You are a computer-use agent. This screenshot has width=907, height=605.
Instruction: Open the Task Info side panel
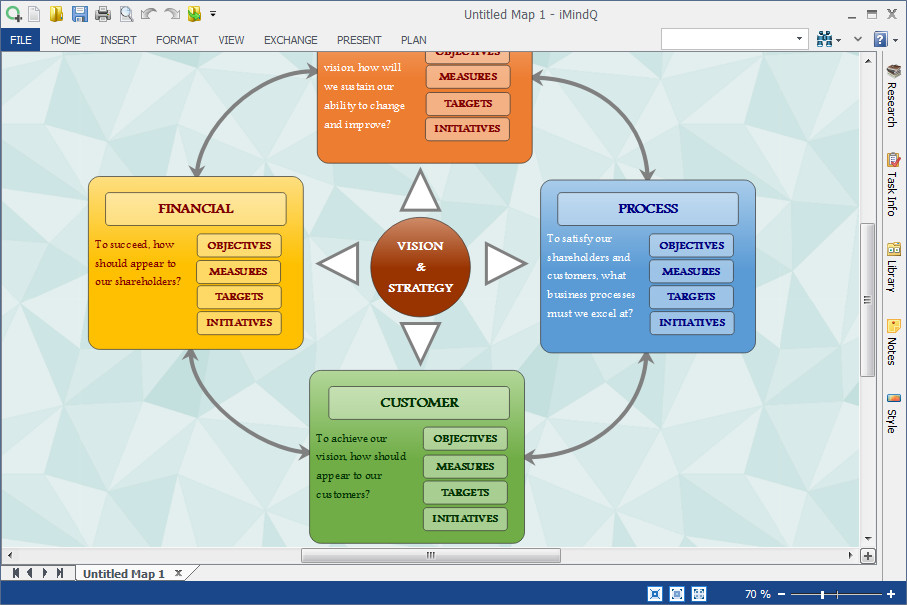coord(893,184)
